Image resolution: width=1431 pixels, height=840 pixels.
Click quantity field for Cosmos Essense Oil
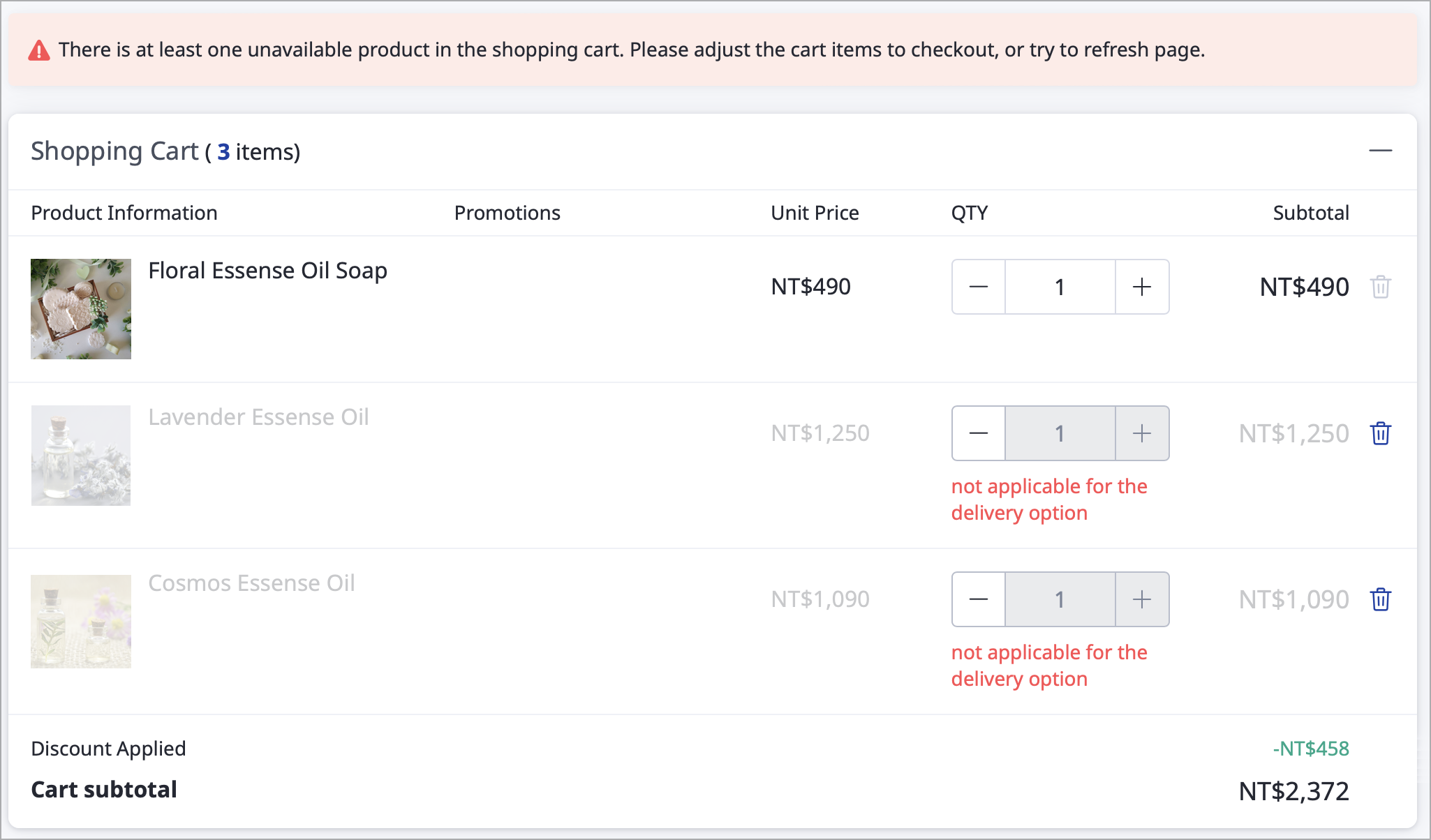tap(1060, 599)
